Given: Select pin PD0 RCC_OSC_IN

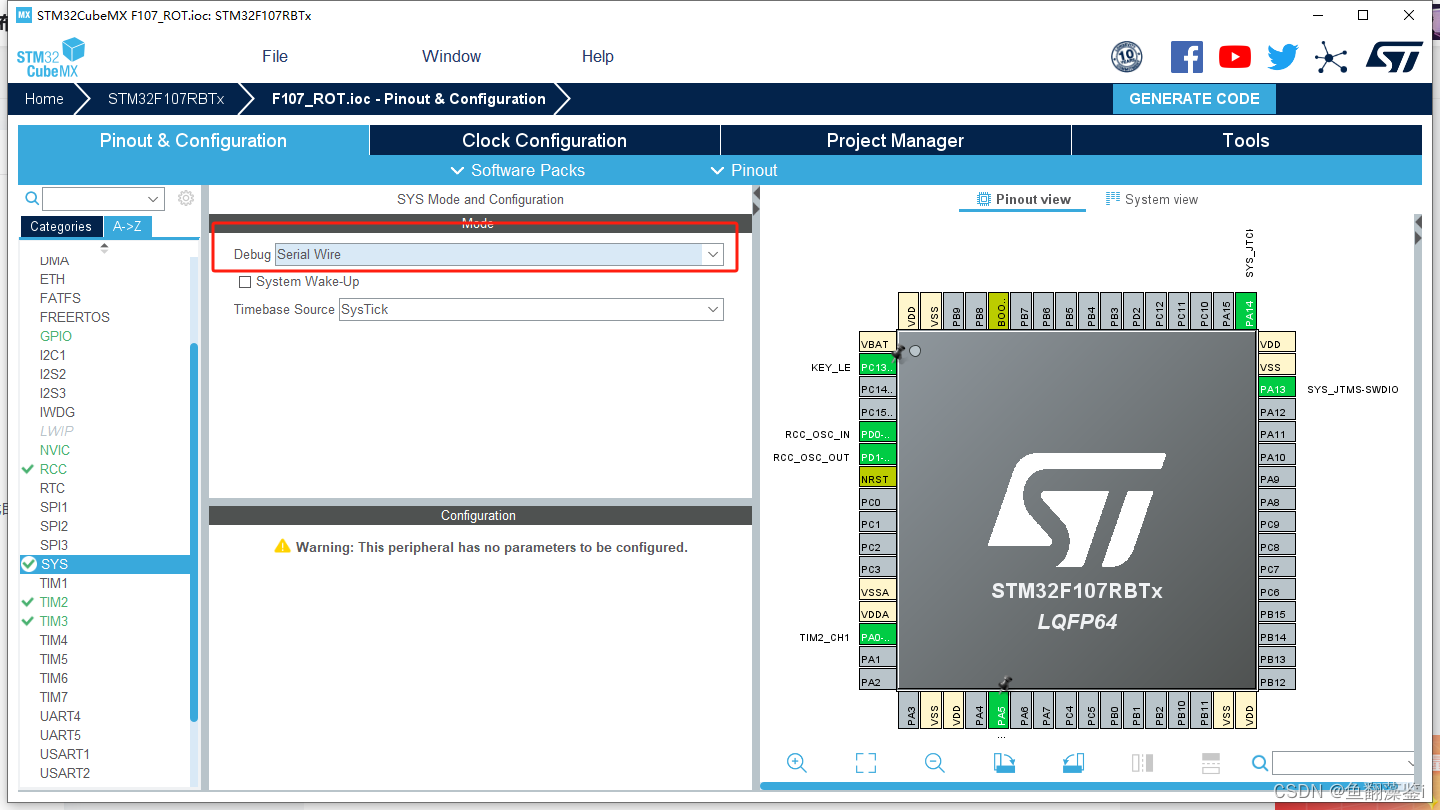Looking at the screenshot, I should [x=878, y=434].
